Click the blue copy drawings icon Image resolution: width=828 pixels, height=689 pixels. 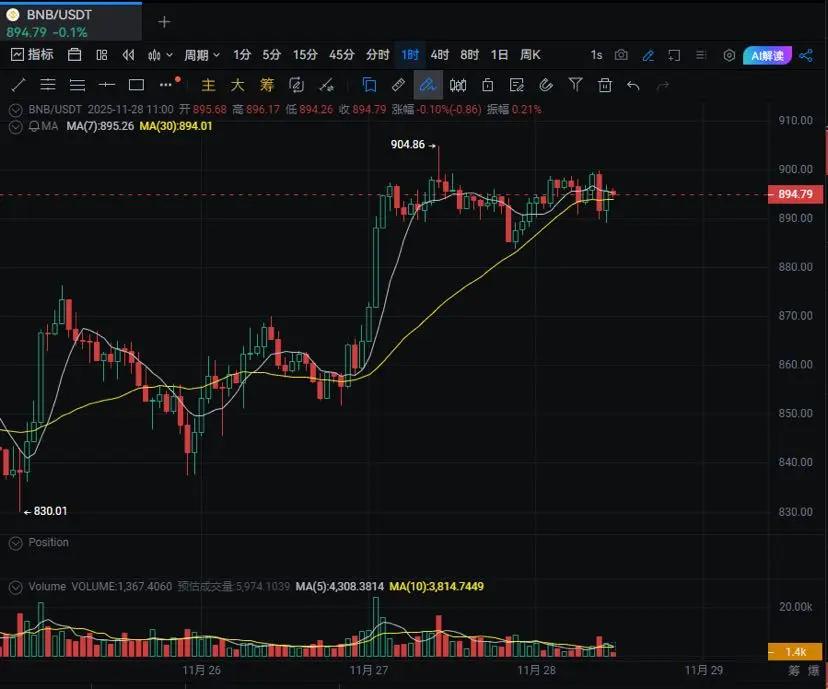pyautogui.click(x=369, y=85)
